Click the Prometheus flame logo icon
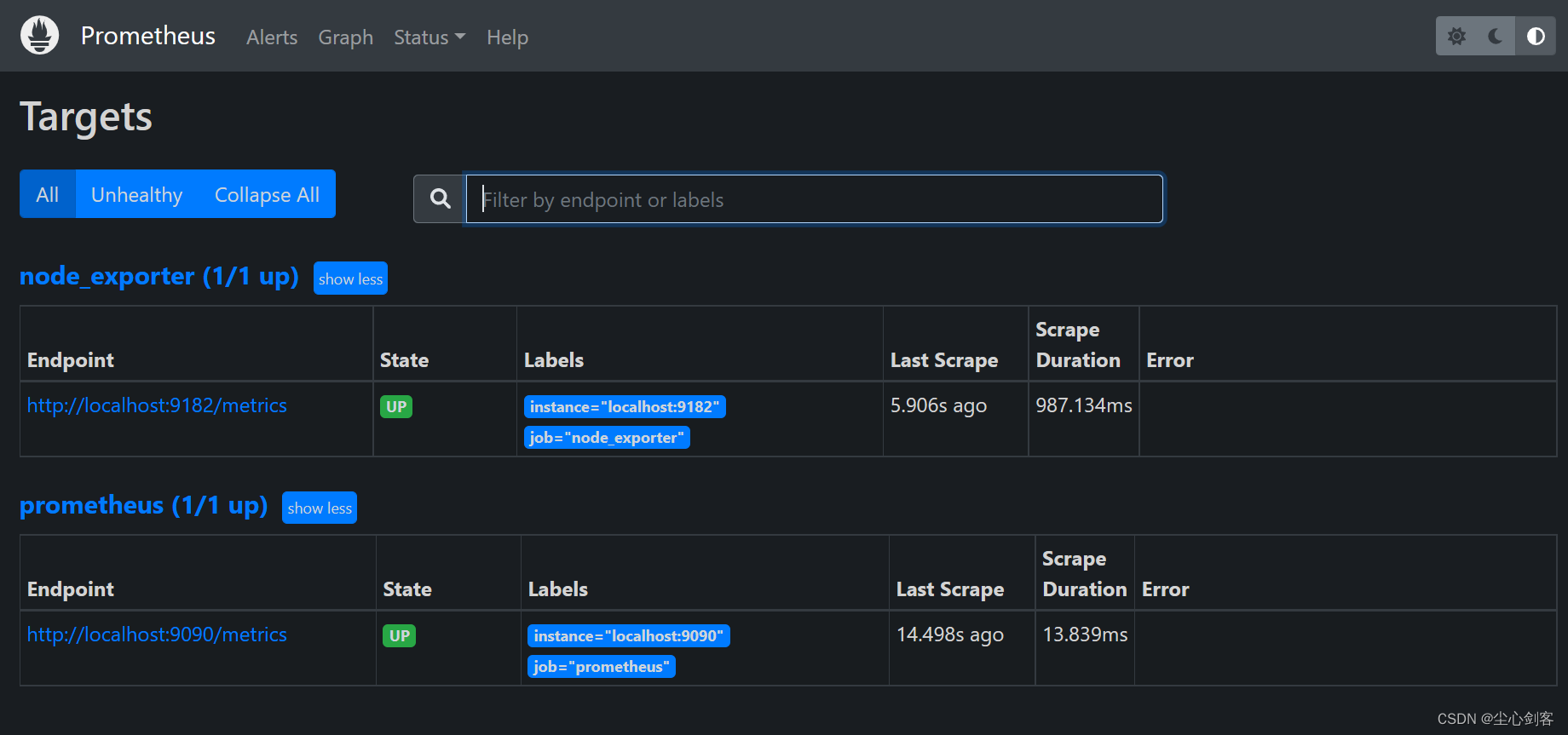1568x735 pixels. coord(39,36)
